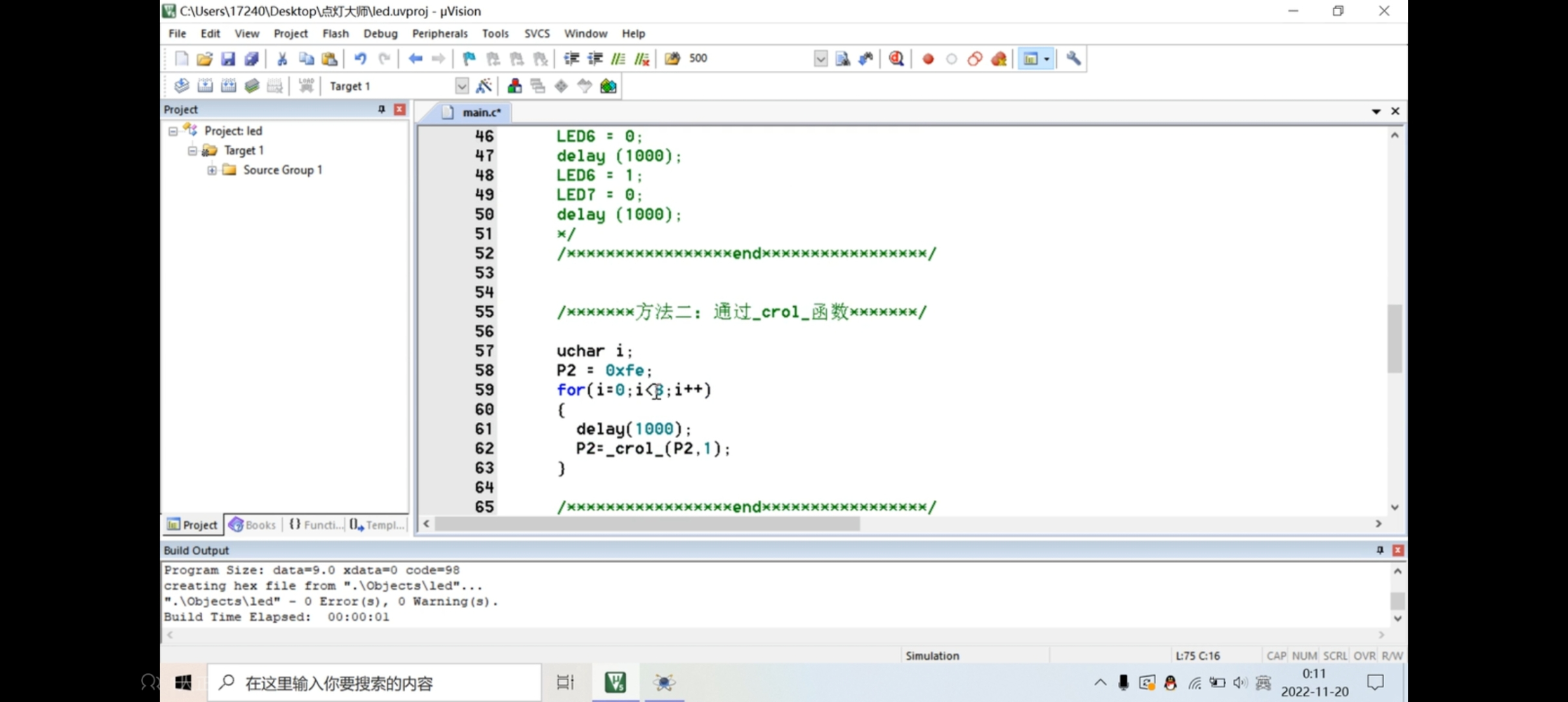Open the File menu
This screenshot has width=1568, height=702.
coord(178,33)
